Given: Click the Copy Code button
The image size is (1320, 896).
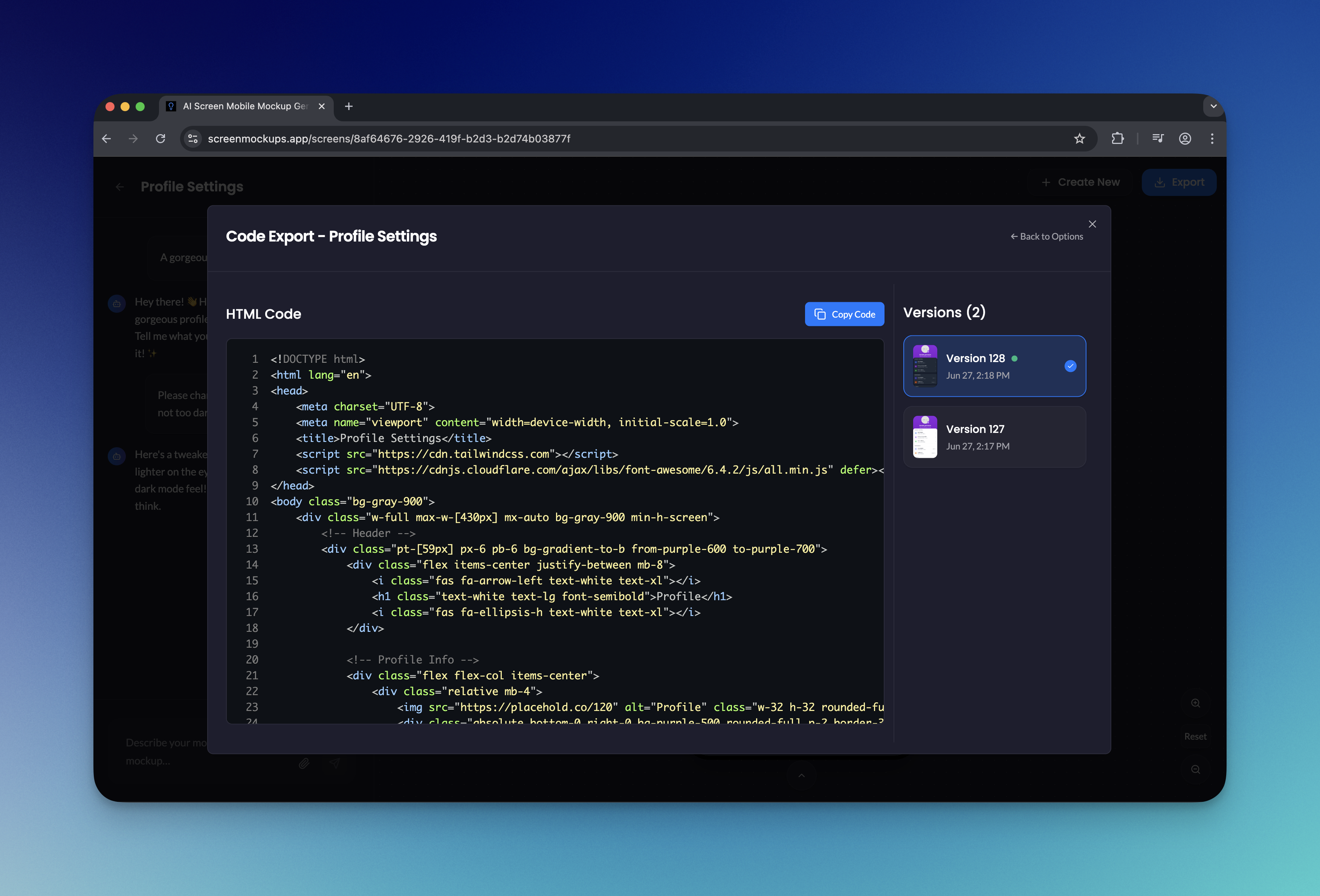Looking at the screenshot, I should pos(844,314).
